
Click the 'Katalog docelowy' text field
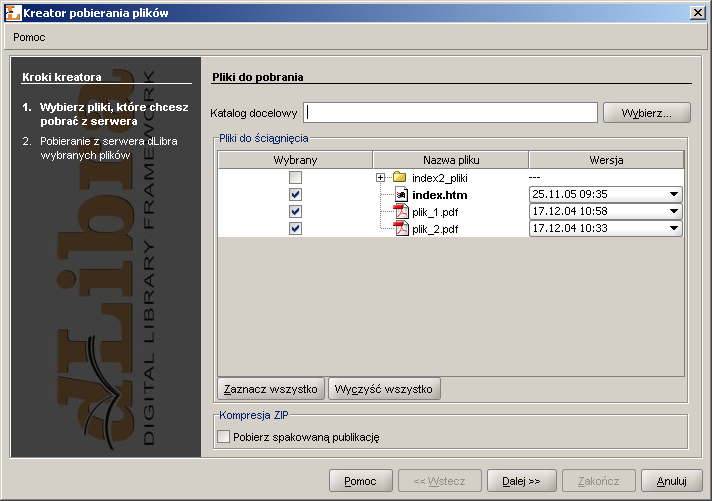[x=450, y=112]
